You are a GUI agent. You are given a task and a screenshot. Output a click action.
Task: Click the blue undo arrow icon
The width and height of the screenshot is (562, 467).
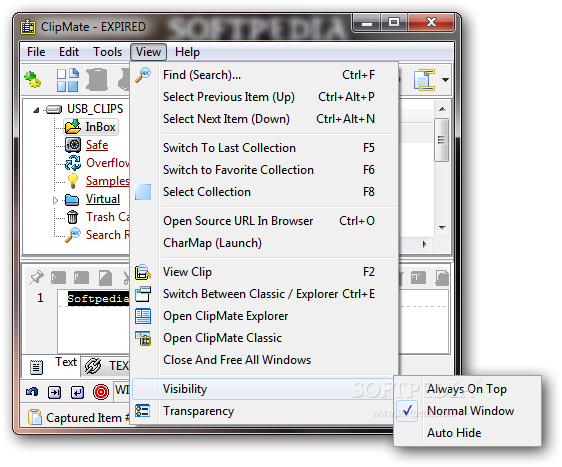(32, 392)
